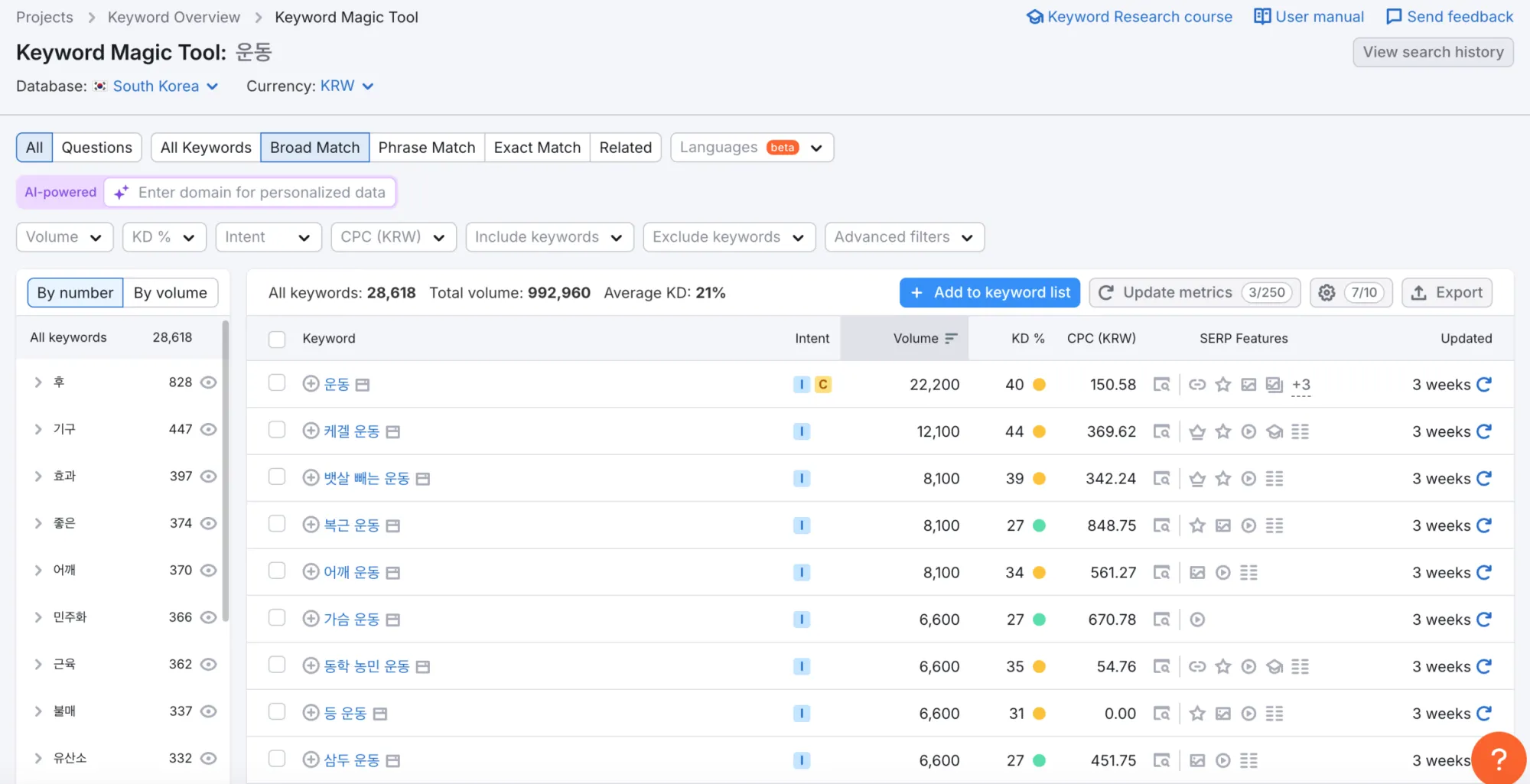Open SERP view icon for 복근 운동

click(x=1161, y=525)
